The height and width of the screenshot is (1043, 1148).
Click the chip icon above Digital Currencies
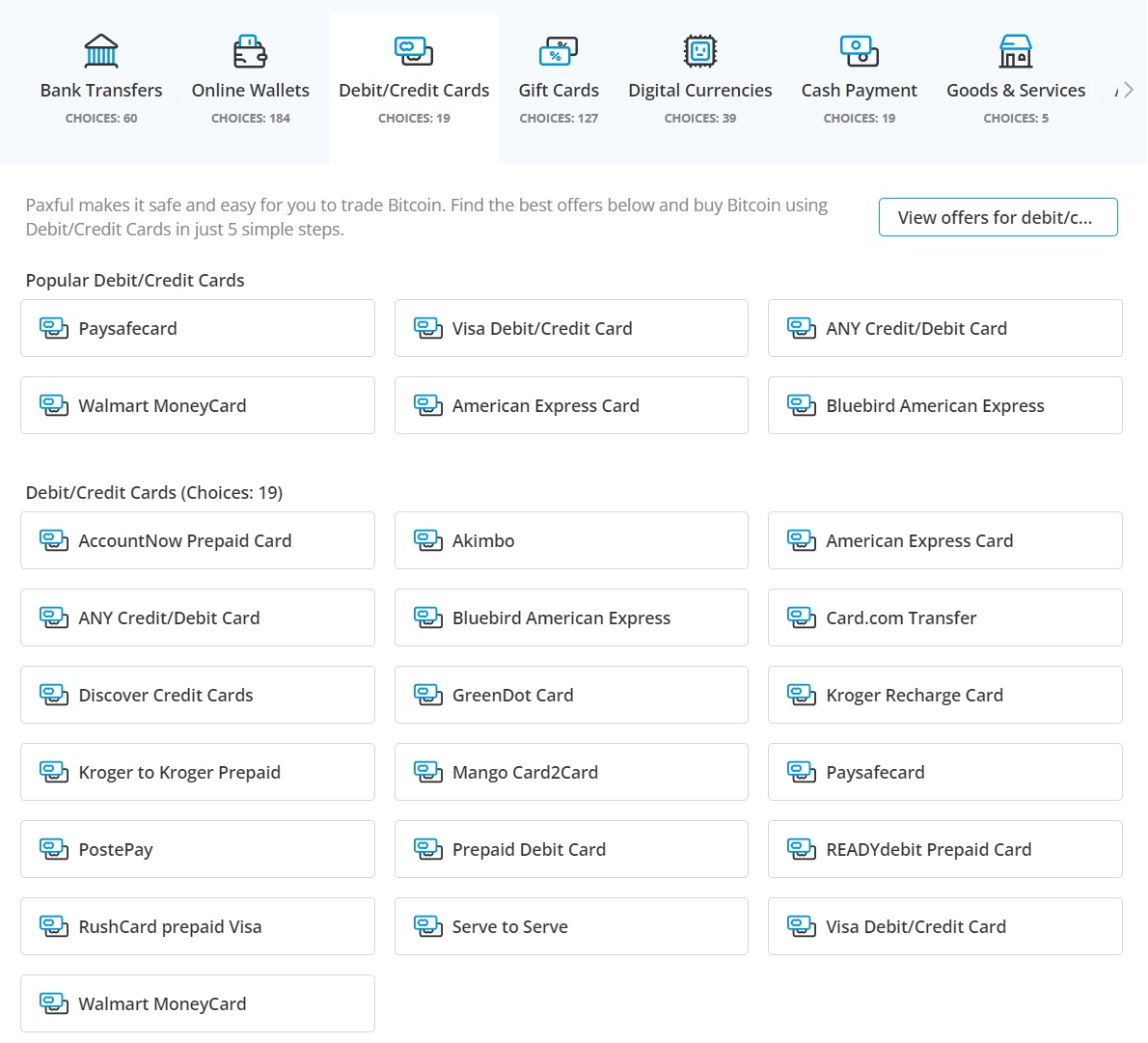pyautogui.click(x=700, y=51)
